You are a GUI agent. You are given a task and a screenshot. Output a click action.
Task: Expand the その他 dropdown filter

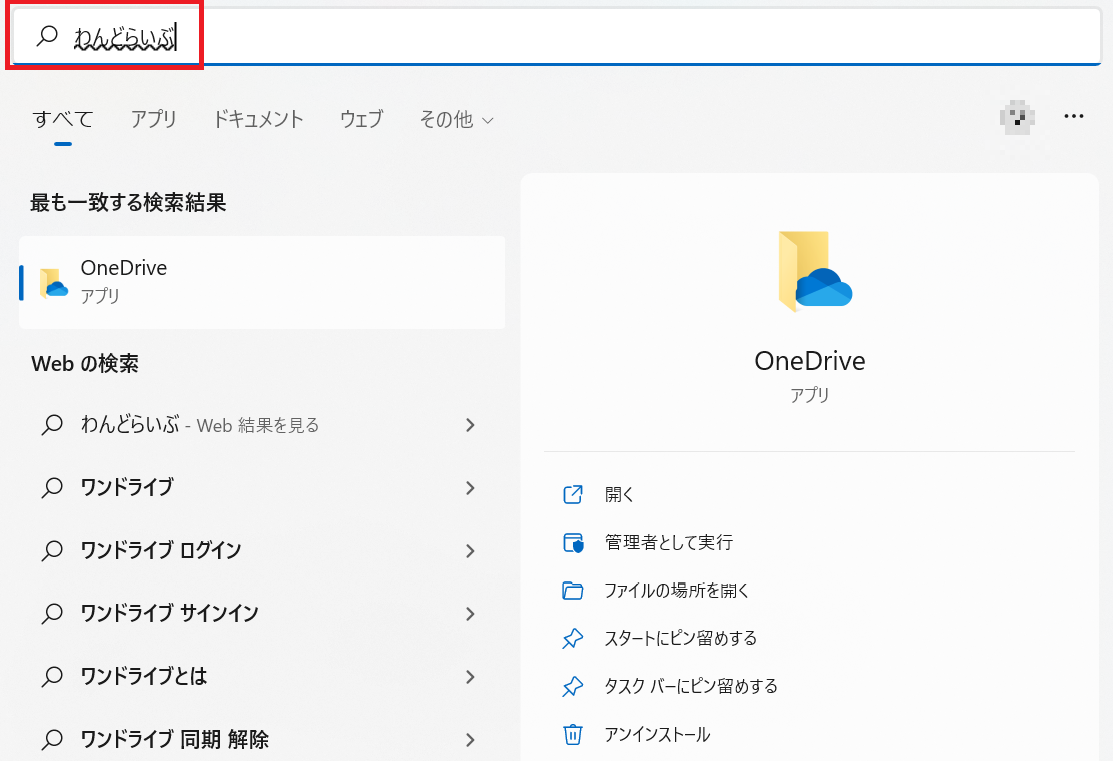(x=456, y=120)
